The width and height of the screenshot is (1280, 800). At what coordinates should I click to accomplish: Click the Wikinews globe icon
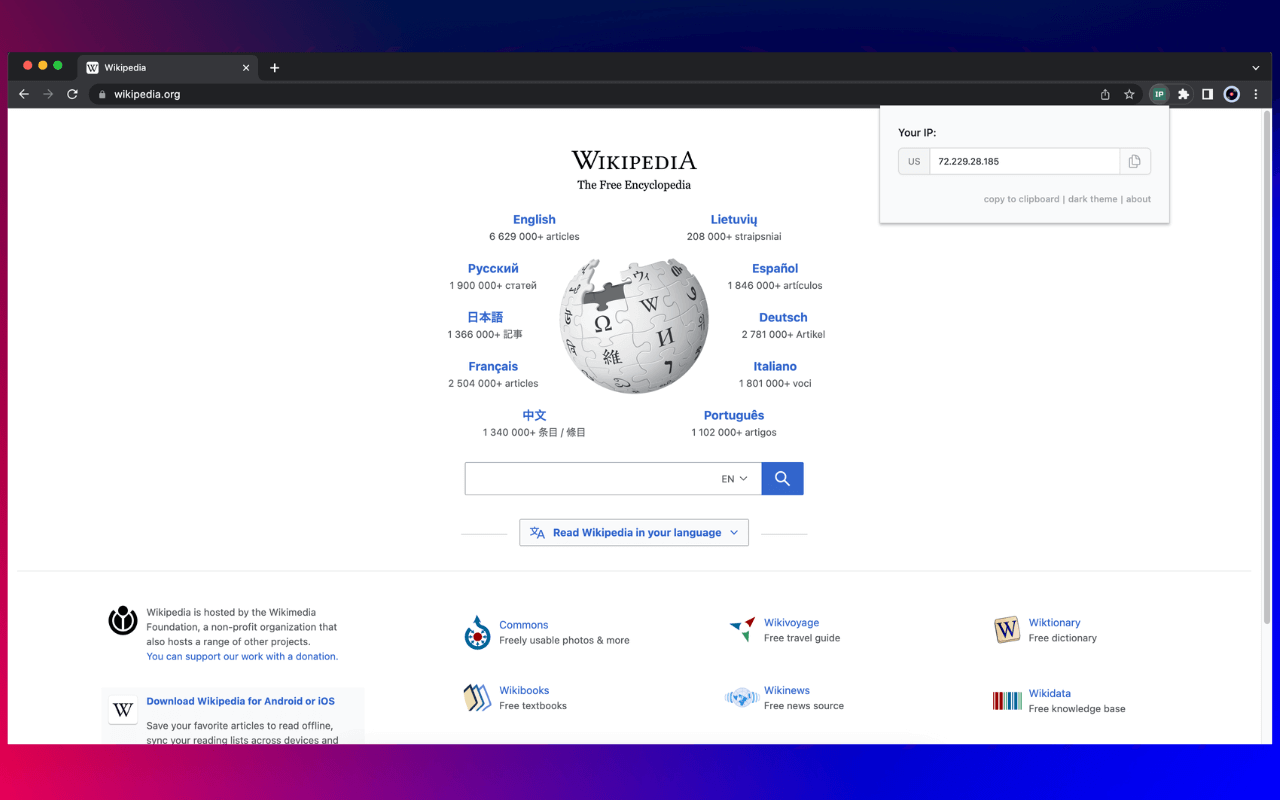(741, 698)
